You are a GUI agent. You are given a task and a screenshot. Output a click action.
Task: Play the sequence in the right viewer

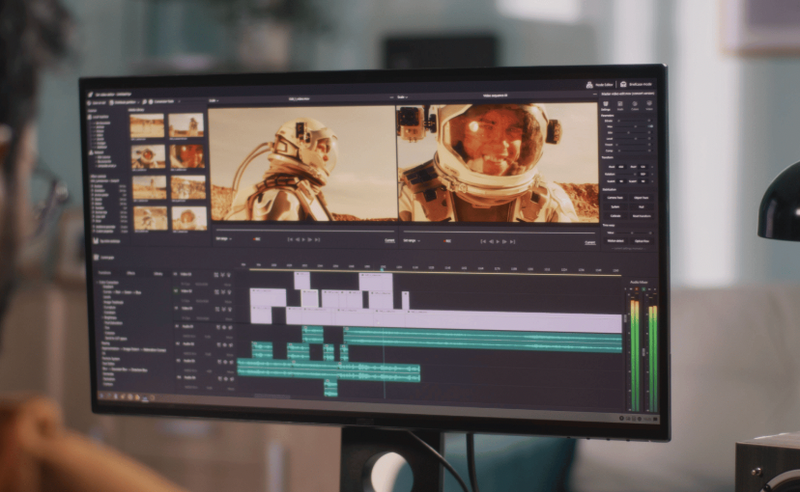pyautogui.click(x=497, y=241)
